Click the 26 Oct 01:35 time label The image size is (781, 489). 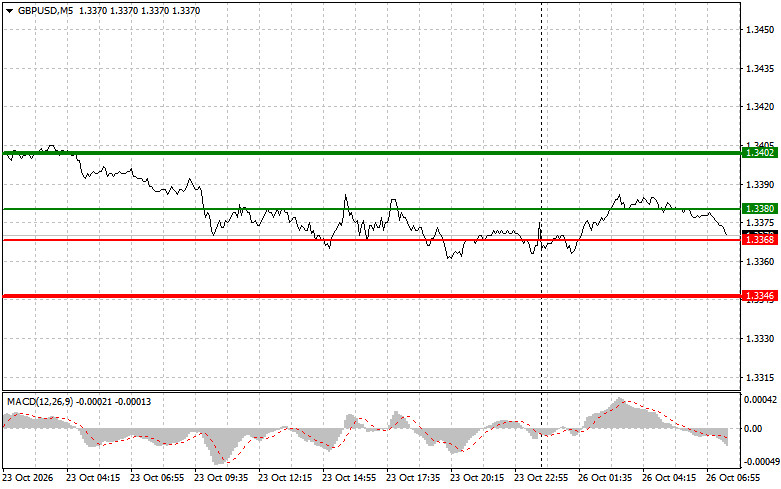(x=605, y=478)
